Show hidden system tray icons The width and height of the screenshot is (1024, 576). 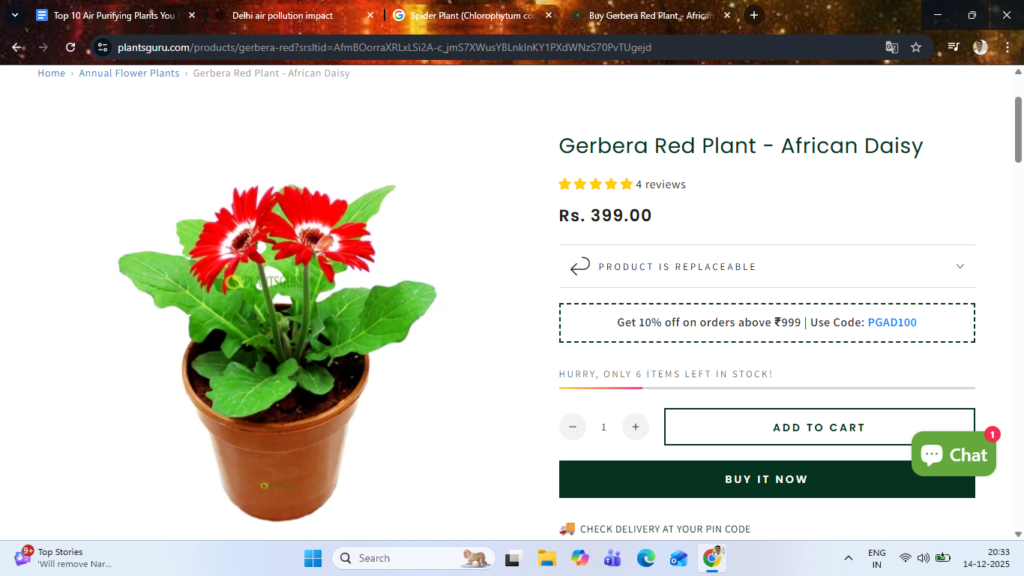(x=848, y=558)
